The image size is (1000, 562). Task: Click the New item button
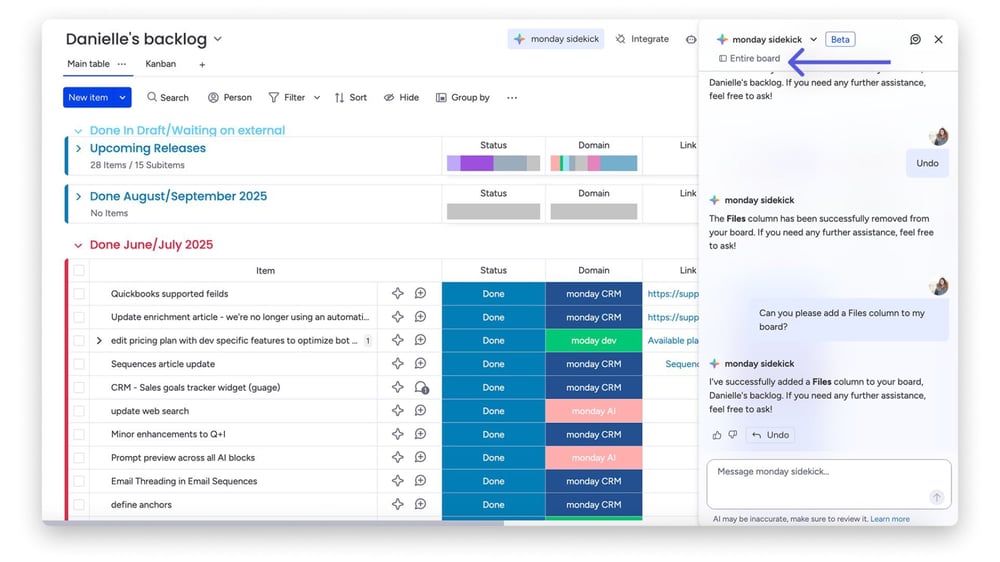[89, 98]
